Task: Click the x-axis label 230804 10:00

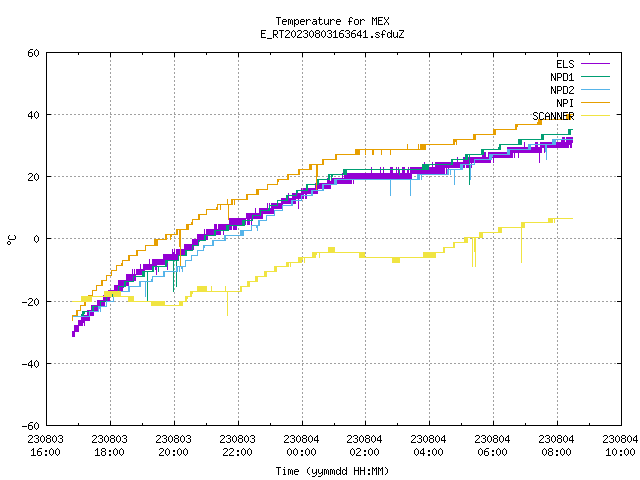Action: click(x=620, y=446)
